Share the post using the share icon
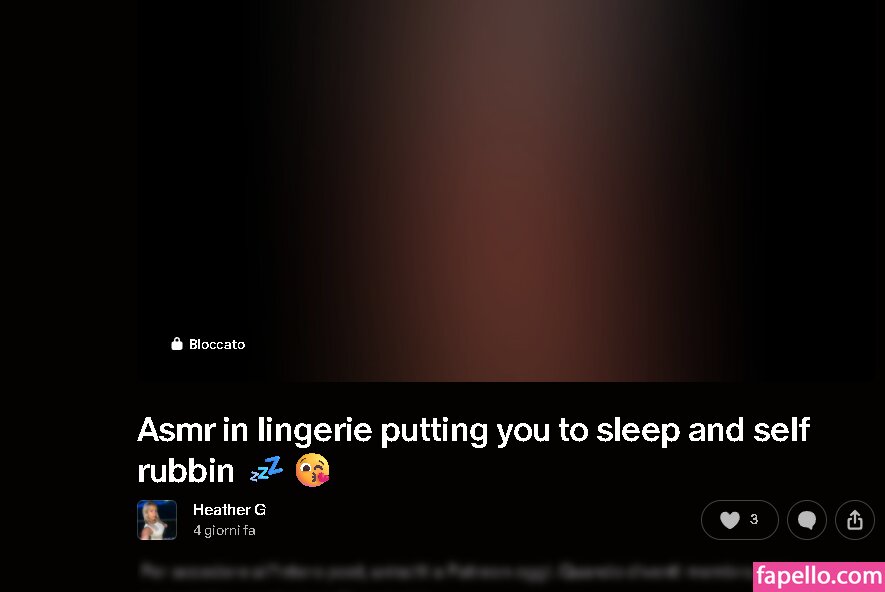Screen dimensions: 885x592 coord(855,520)
